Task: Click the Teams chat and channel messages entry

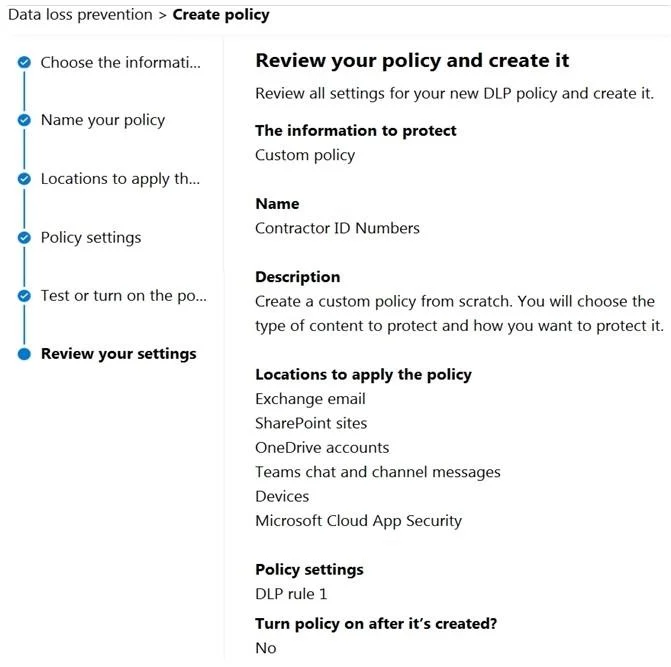Action: 378,472
